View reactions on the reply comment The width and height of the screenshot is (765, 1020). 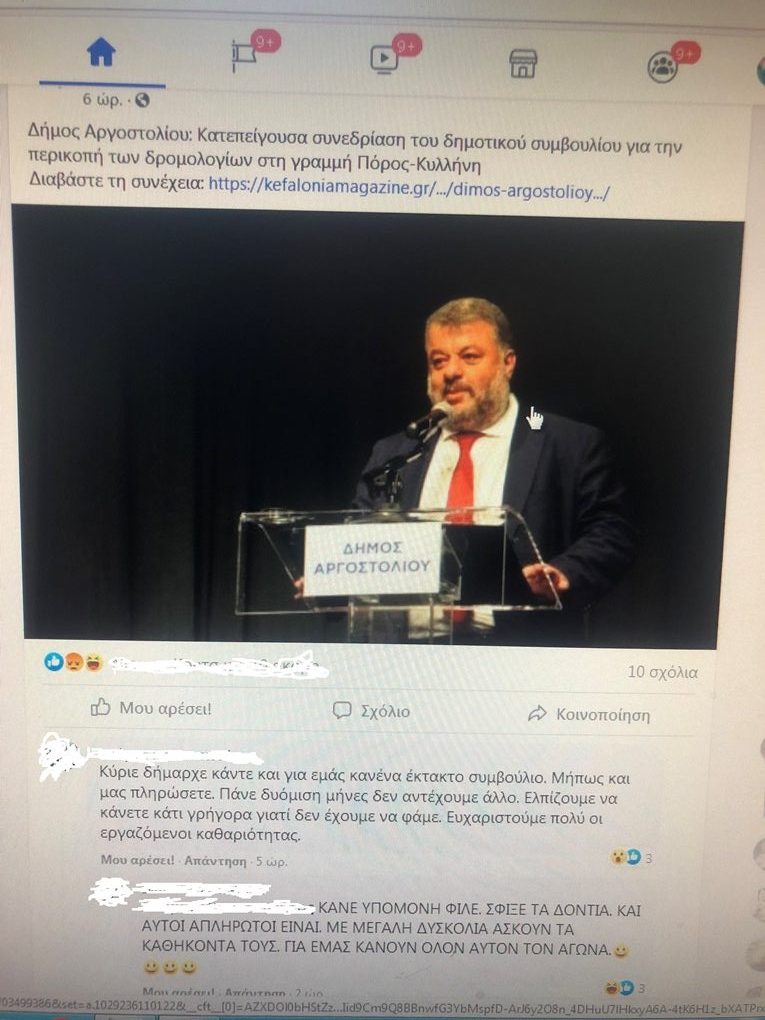(x=625, y=987)
